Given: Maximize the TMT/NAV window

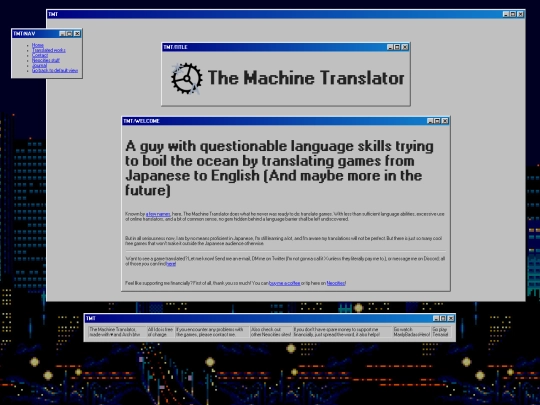Looking at the screenshot, I should point(69,33).
